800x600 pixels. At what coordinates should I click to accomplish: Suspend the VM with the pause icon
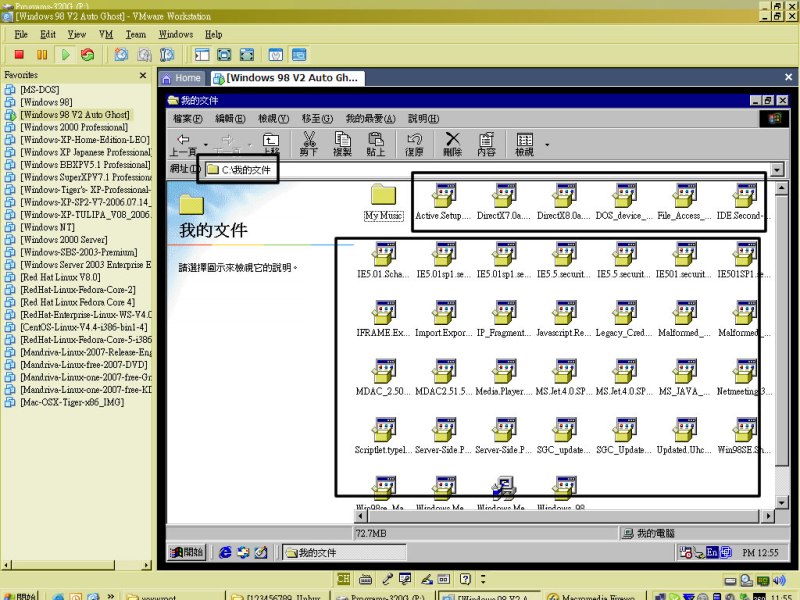(x=42, y=55)
